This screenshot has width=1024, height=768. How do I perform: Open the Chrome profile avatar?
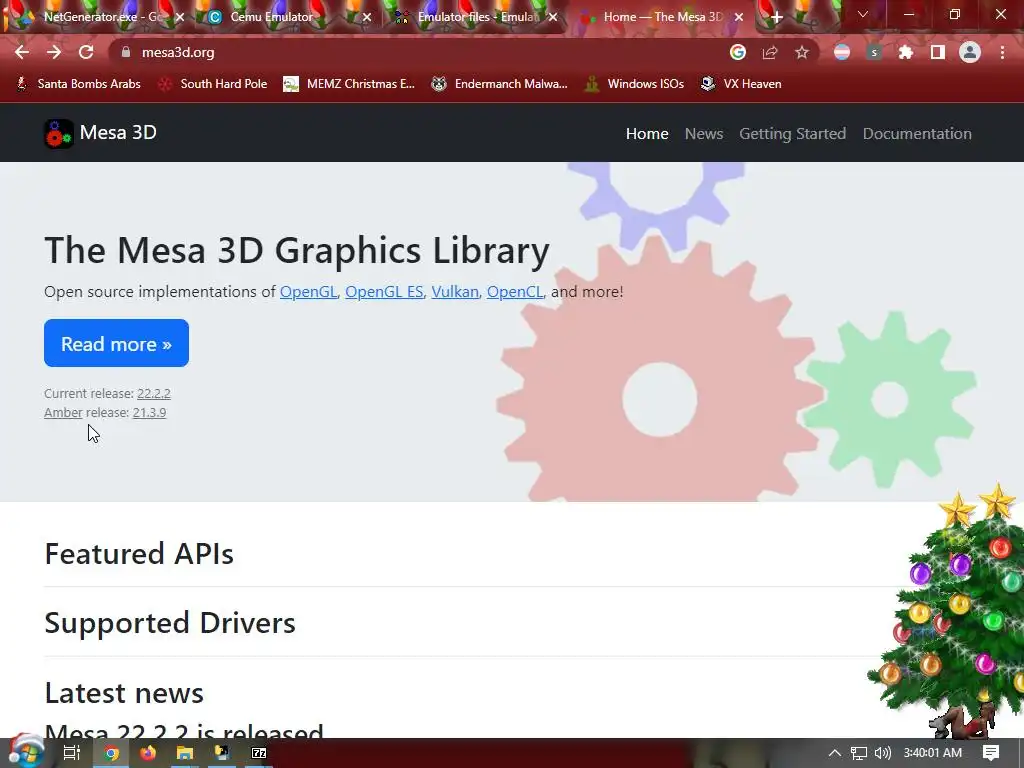(x=970, y=52)
